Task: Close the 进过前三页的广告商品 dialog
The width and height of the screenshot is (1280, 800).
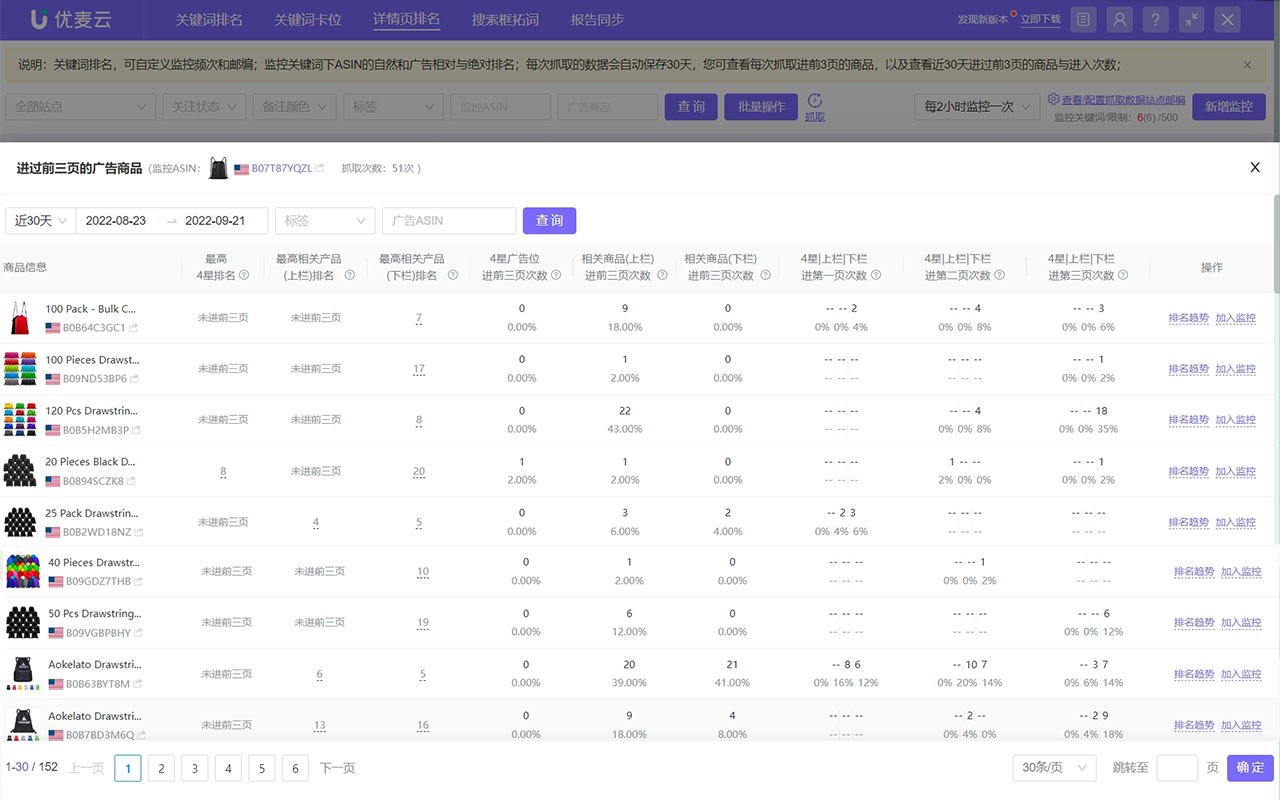Action: 1254,167
